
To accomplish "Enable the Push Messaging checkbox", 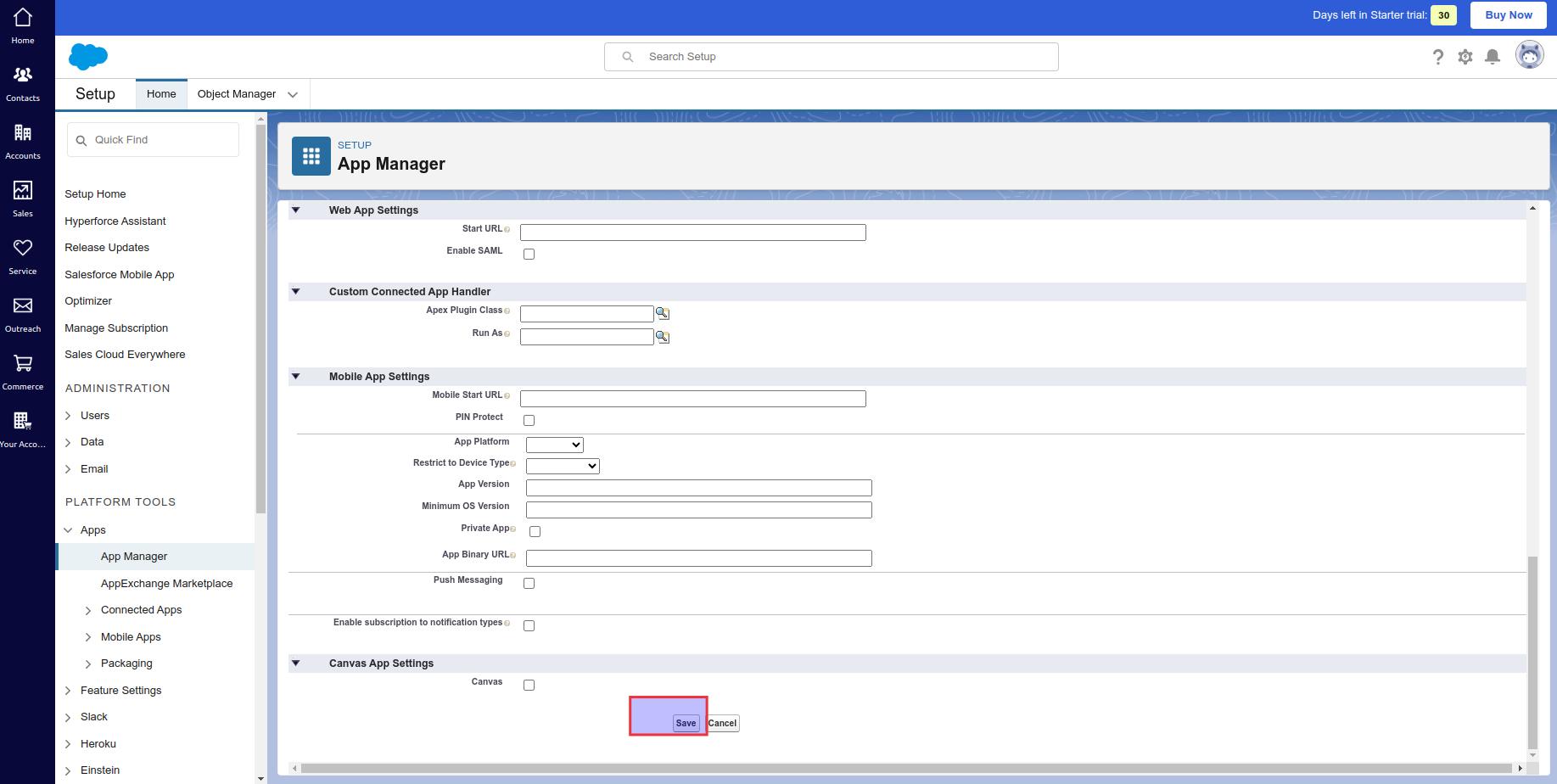I will coord(529,583).
